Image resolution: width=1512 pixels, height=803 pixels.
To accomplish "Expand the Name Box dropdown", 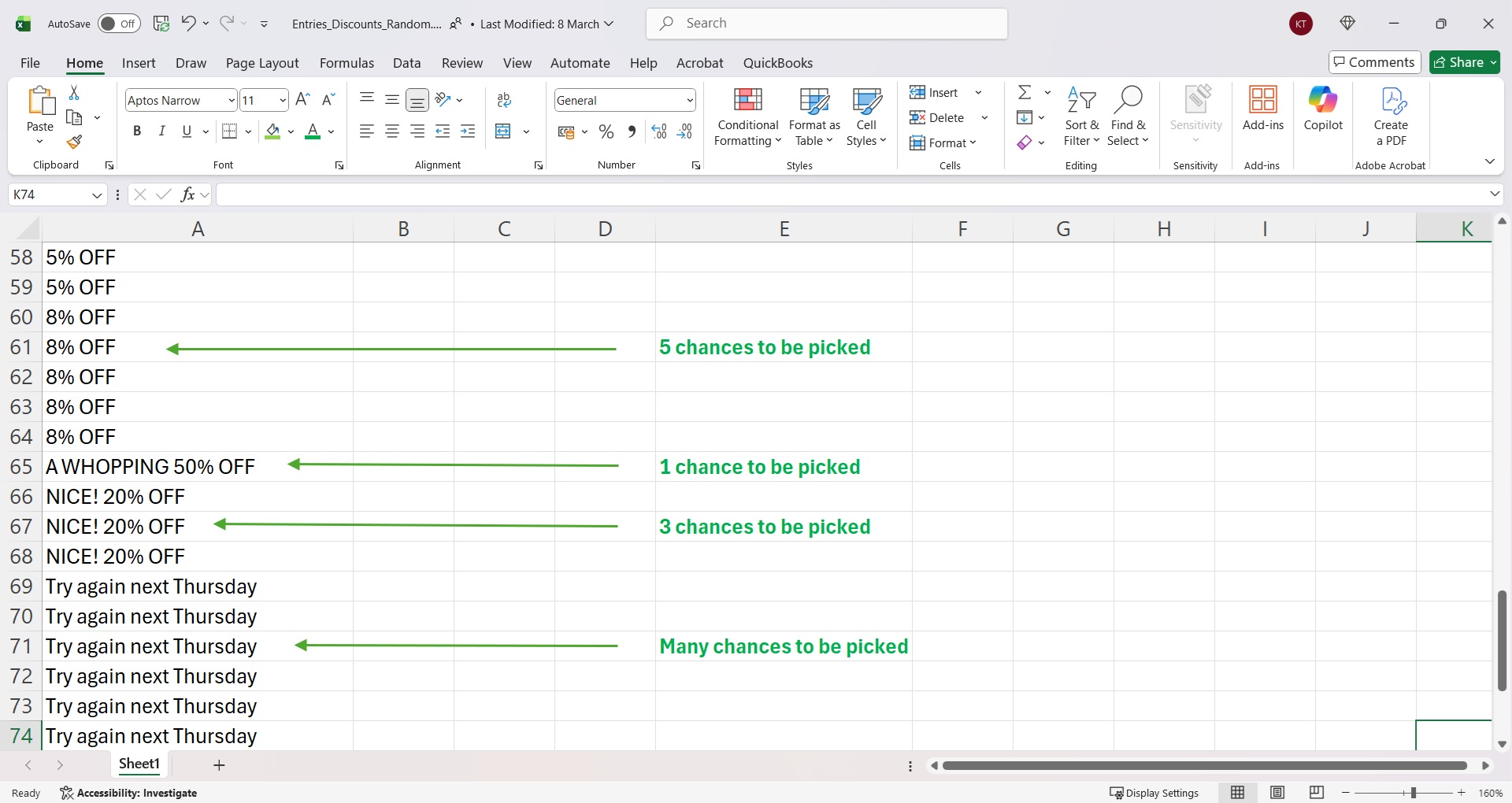I will coord(97,195).
